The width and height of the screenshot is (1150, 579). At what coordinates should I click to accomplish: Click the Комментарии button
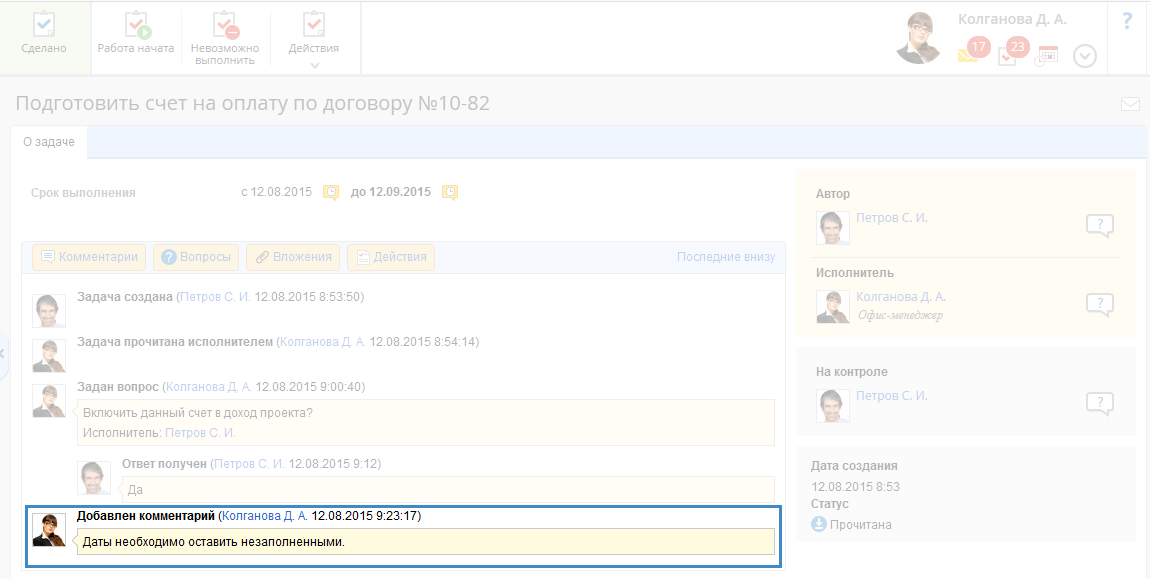pyautogui.click(x=89, y=258)
